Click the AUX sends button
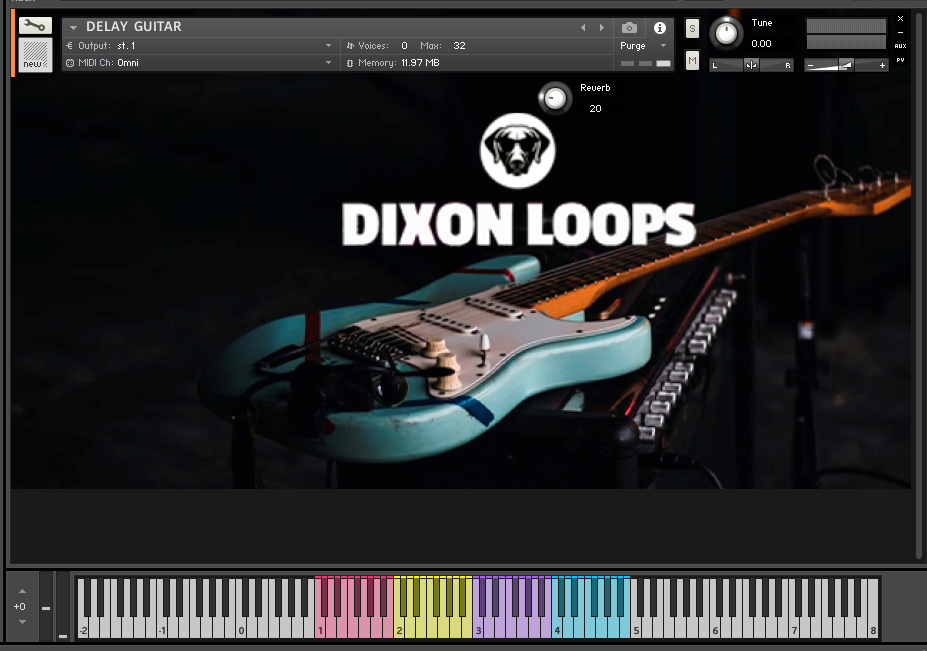The height and width of the screenshot is (651, 927). pyautogui.click(x=900, y=46)
